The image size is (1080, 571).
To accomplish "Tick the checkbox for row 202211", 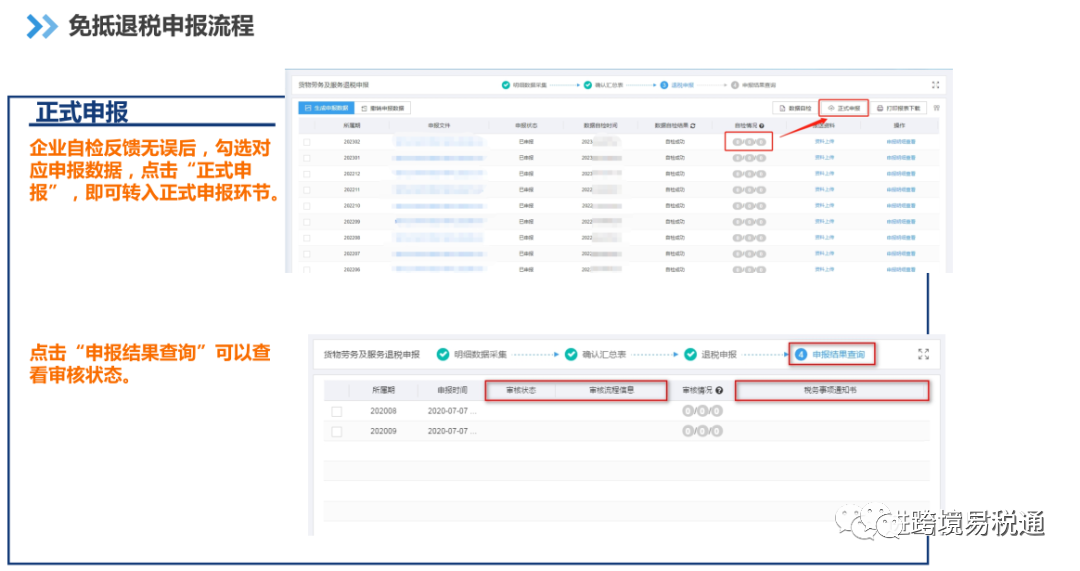I will point(307,189).
